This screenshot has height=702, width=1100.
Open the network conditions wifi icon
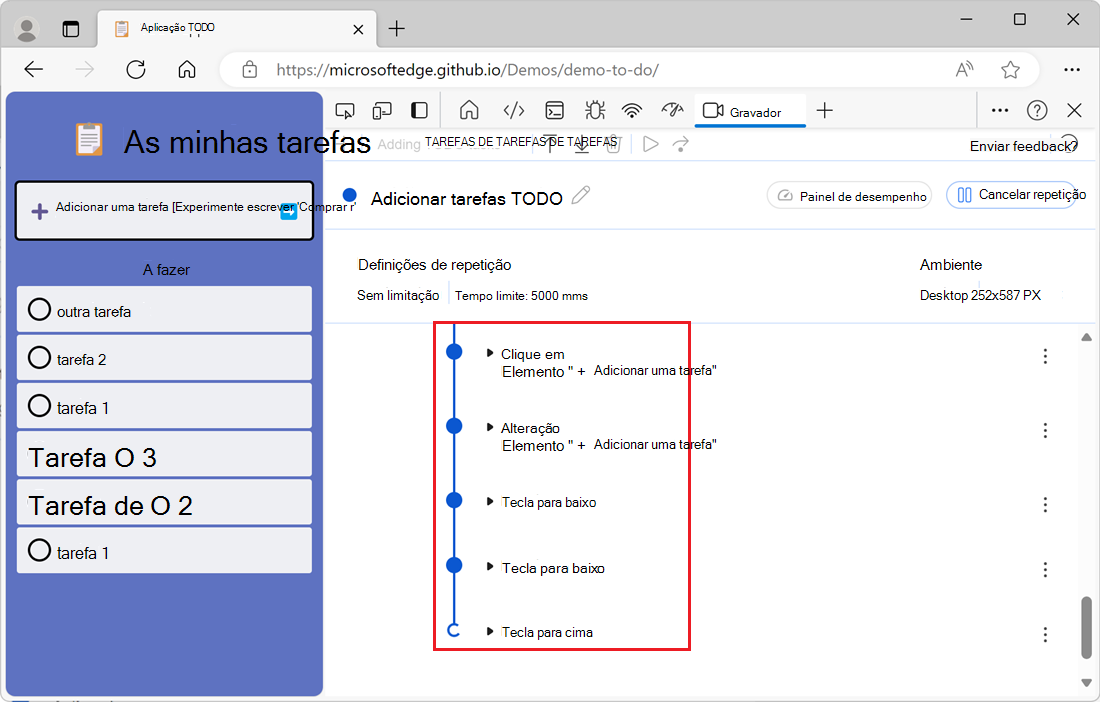(632, 110)
